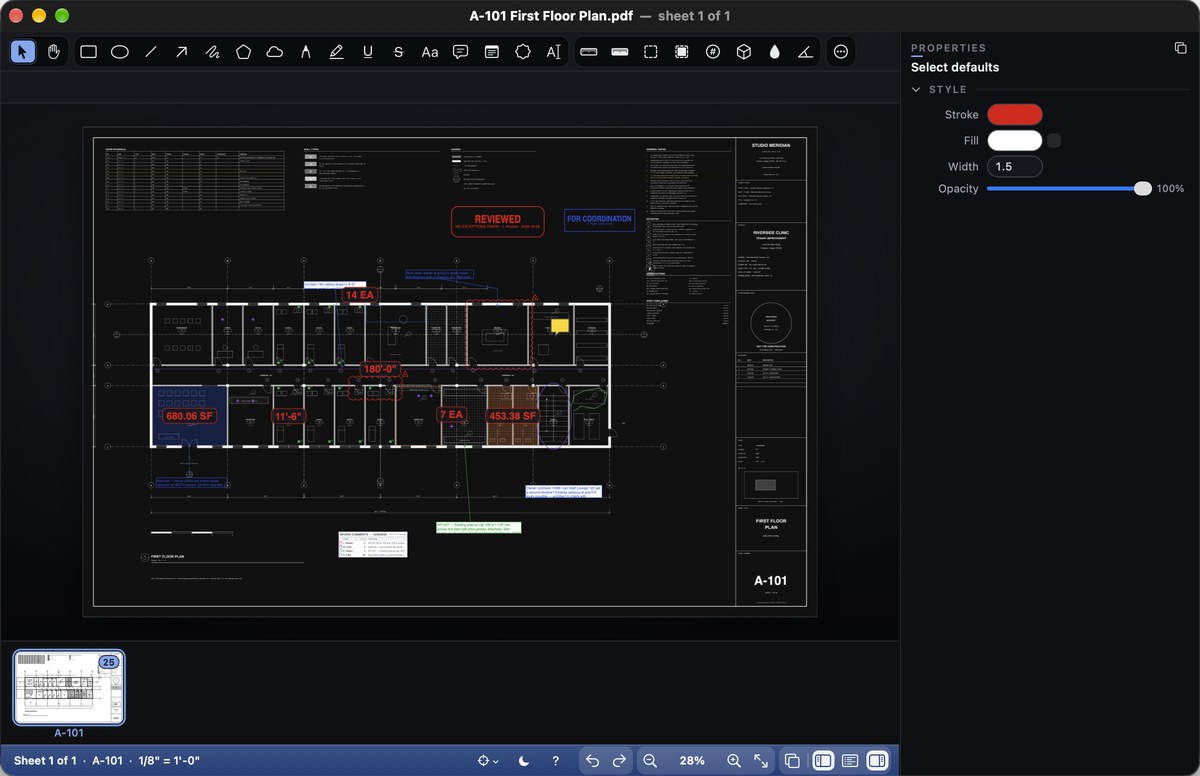Zoom out of the drawing

(x=650, y=761)
